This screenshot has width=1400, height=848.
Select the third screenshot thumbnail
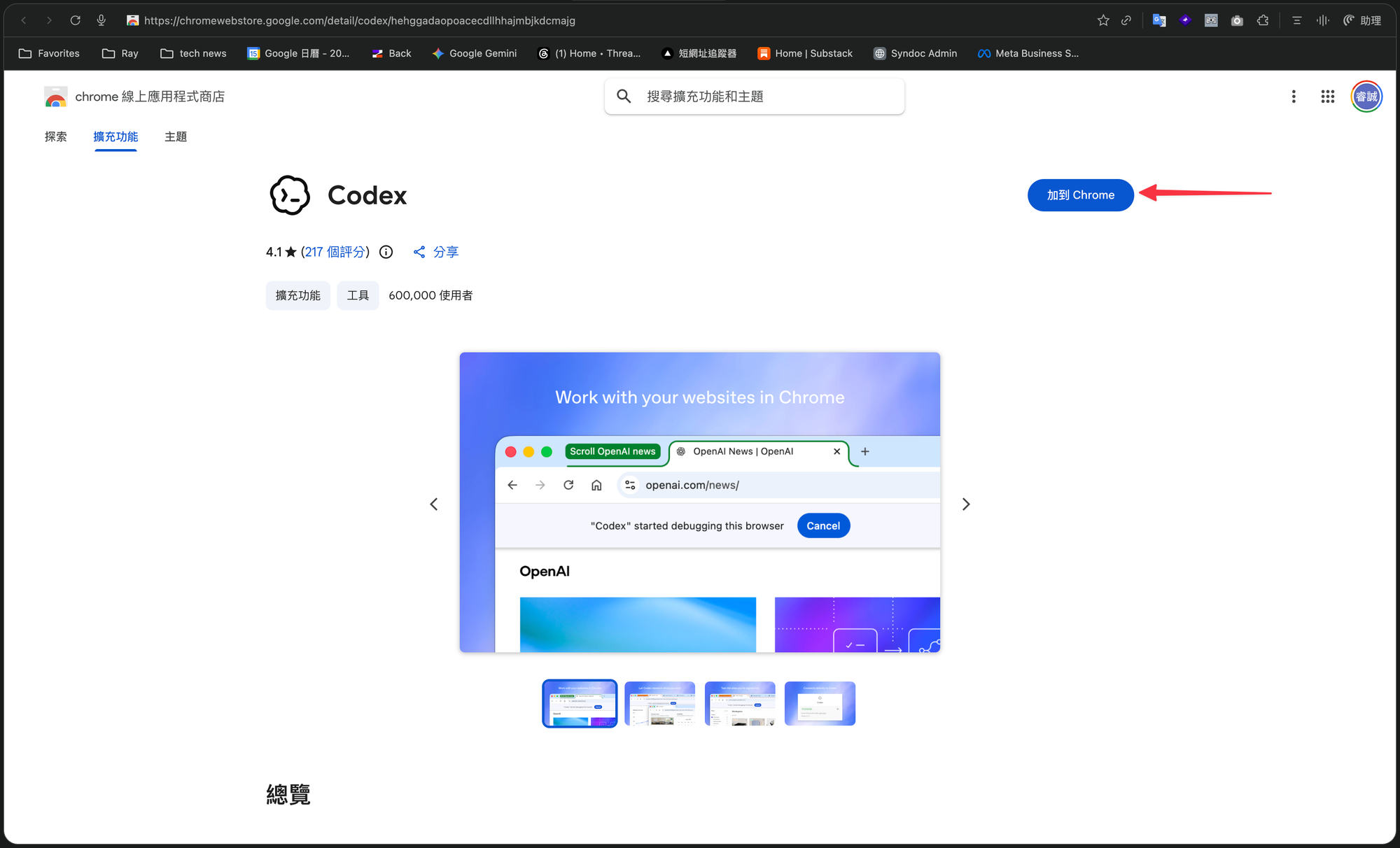(x=740, y=703)
